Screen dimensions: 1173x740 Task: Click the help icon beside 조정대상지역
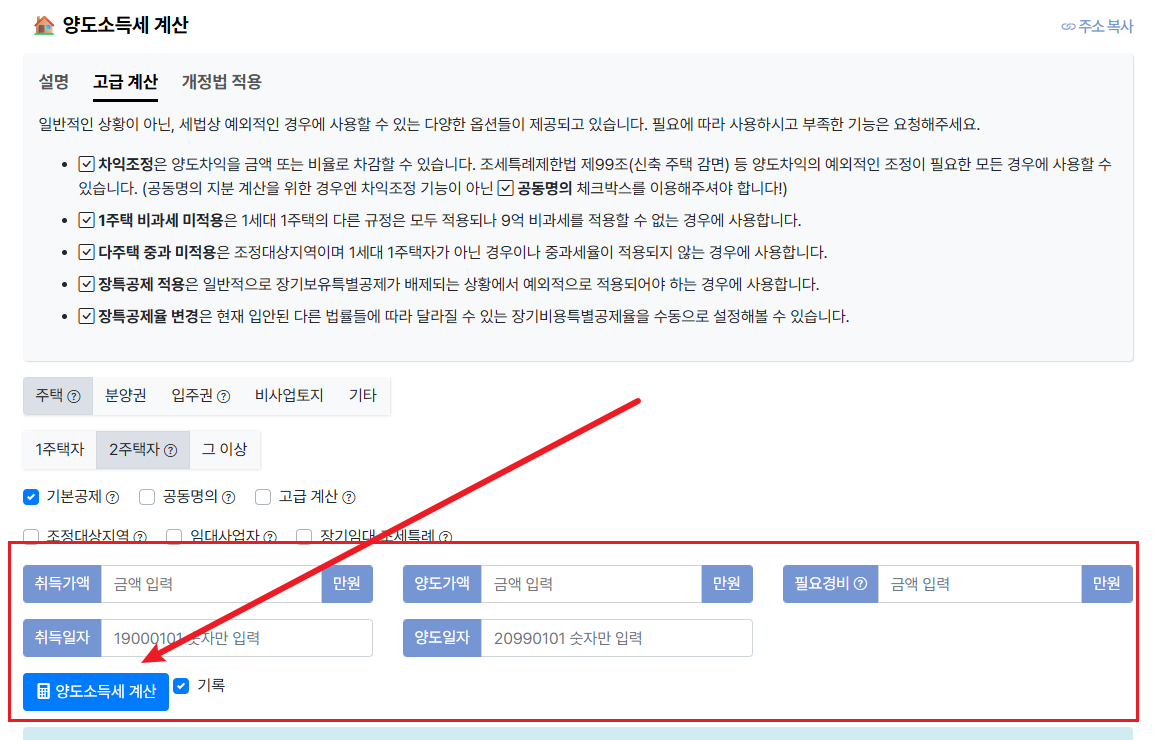point(138,538)
